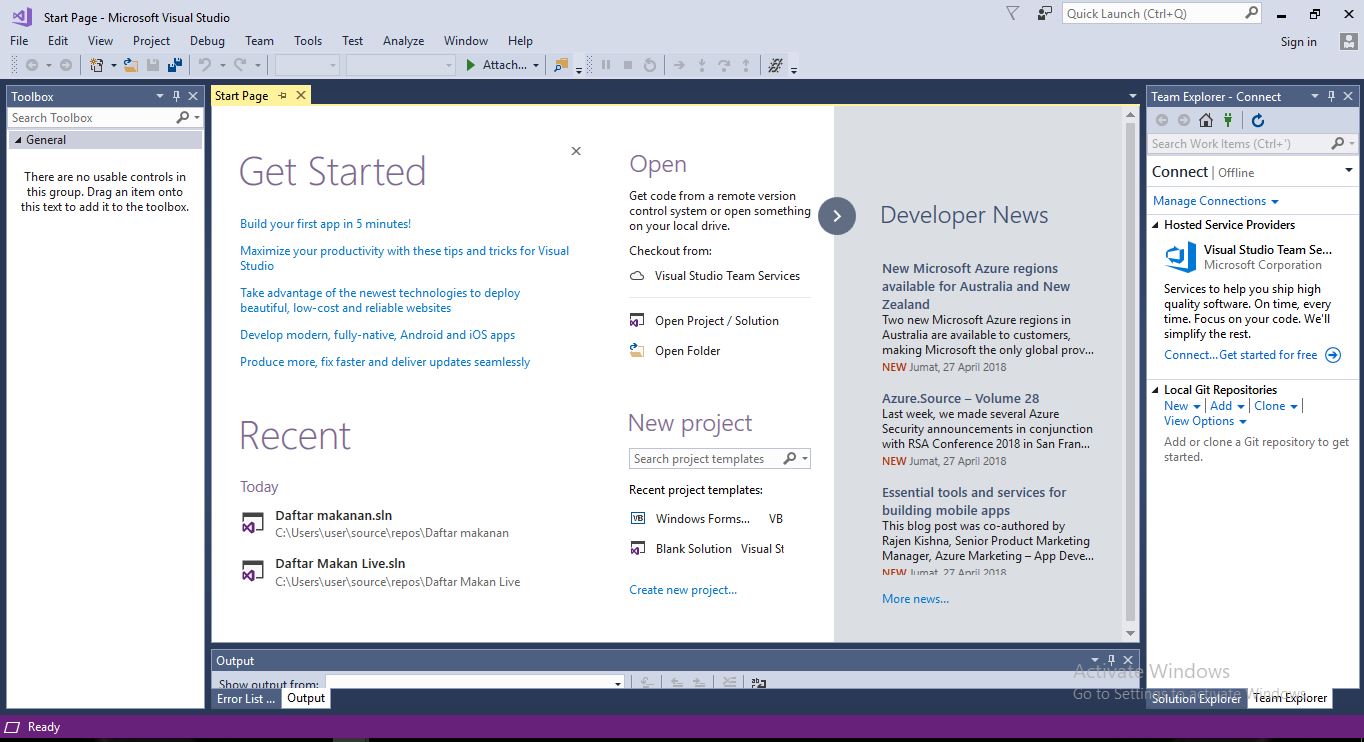
Task: Click the Toggle Word Wrap icon in Output
Action: pyautogui.click(x=759, y=683)
